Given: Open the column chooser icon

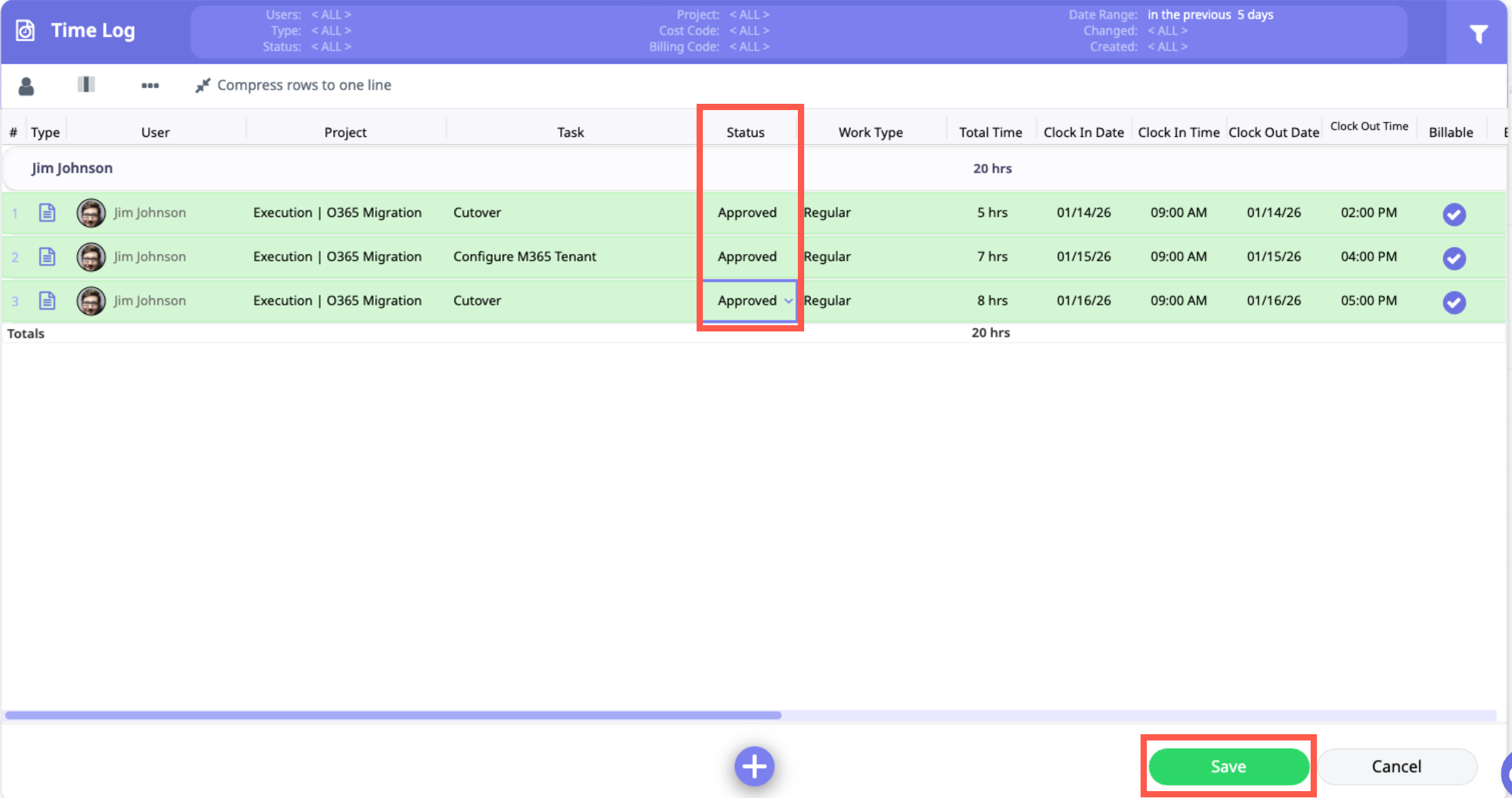Looking at the screenshot, I should [x=86, y=84].
